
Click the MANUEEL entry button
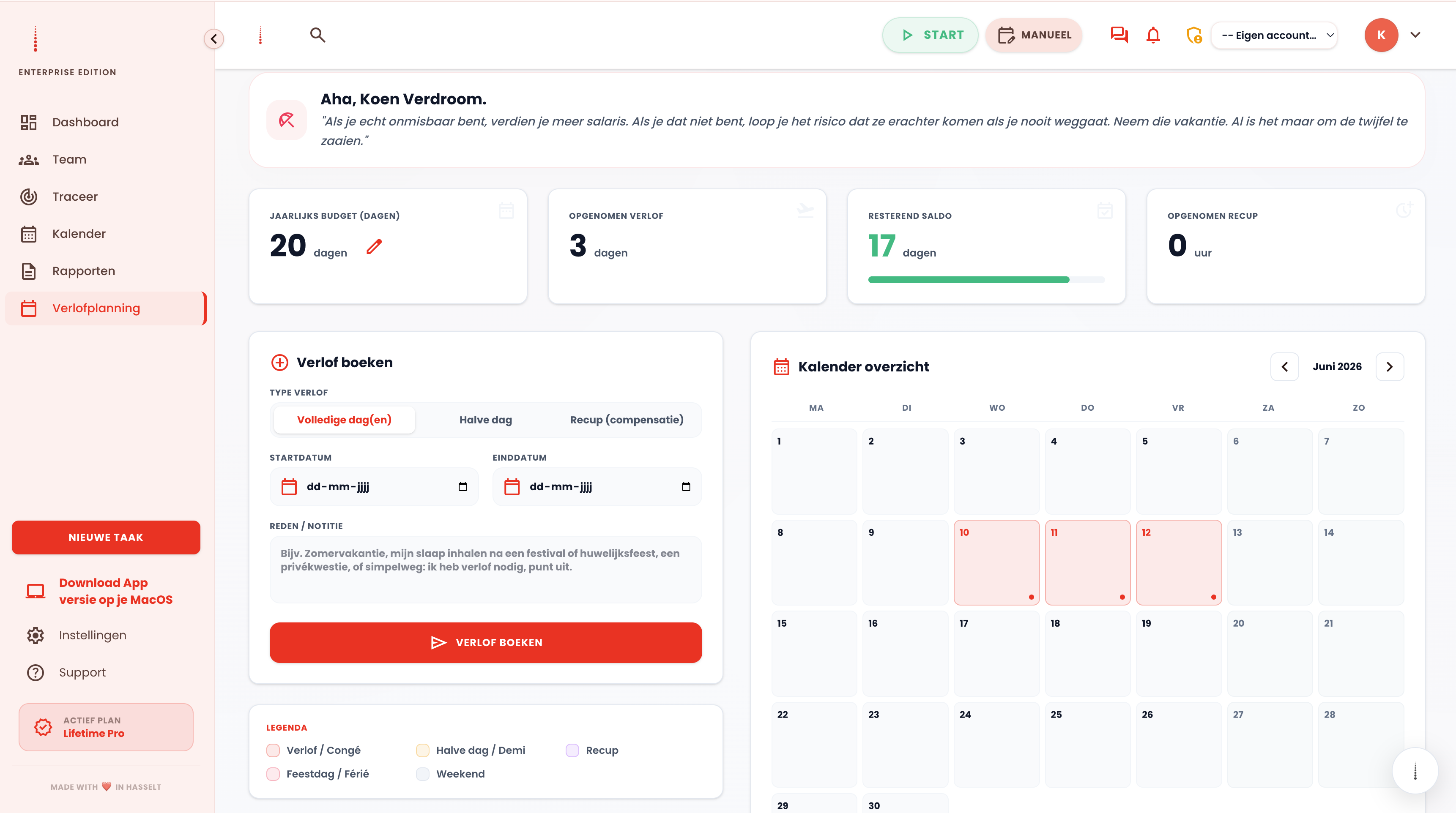pos(1034,35)
